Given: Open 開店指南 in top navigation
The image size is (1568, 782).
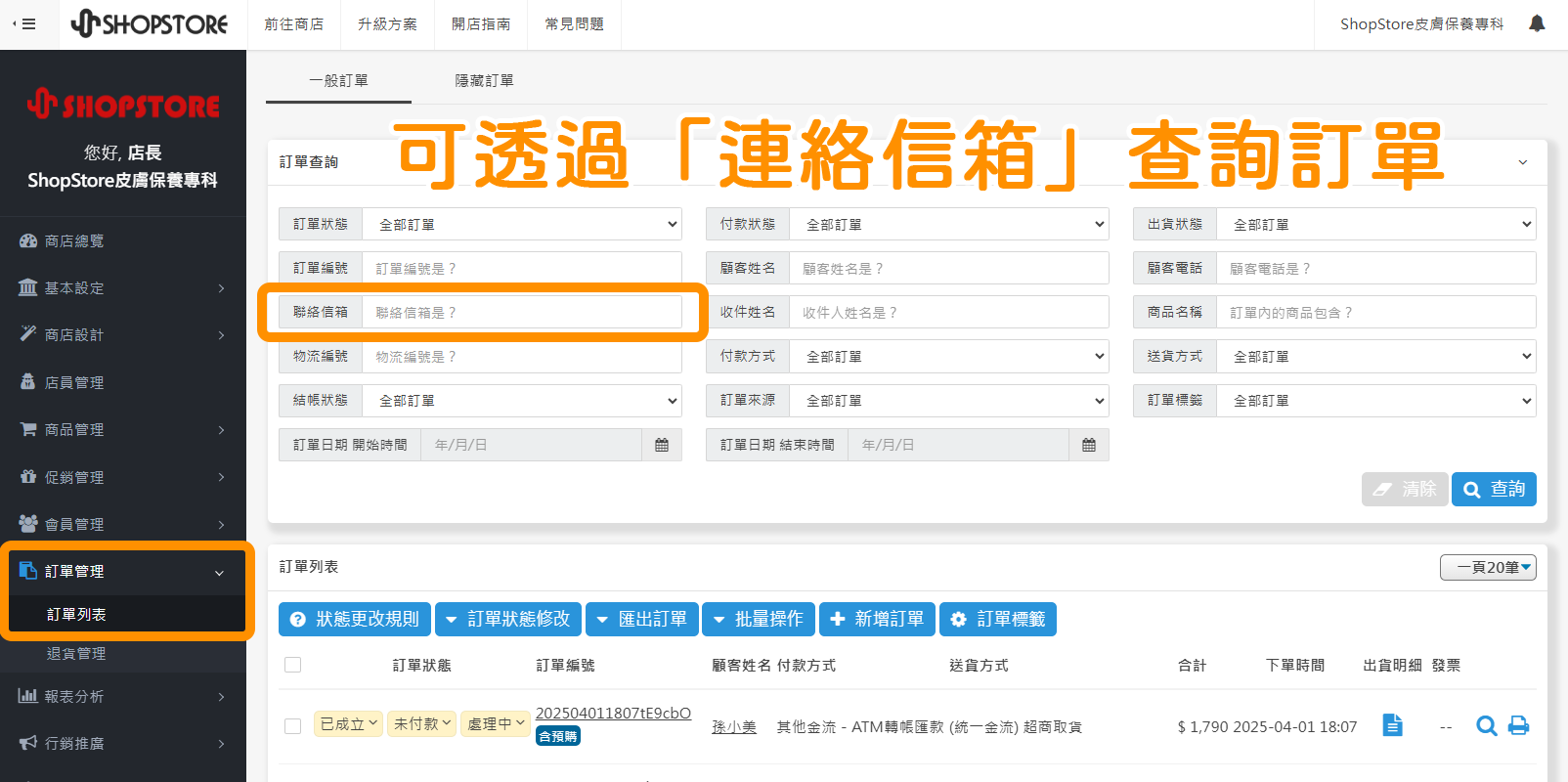Looking at the screenshot, I should (481, 24).
